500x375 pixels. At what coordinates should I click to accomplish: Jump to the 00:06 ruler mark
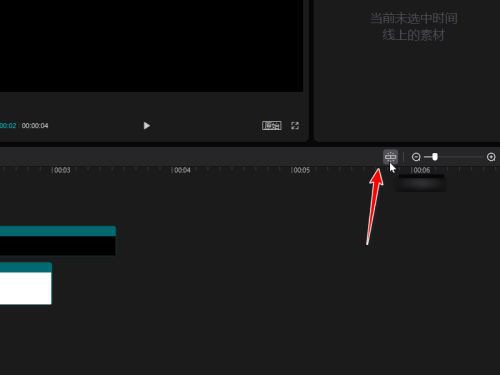tap(421, 170)
